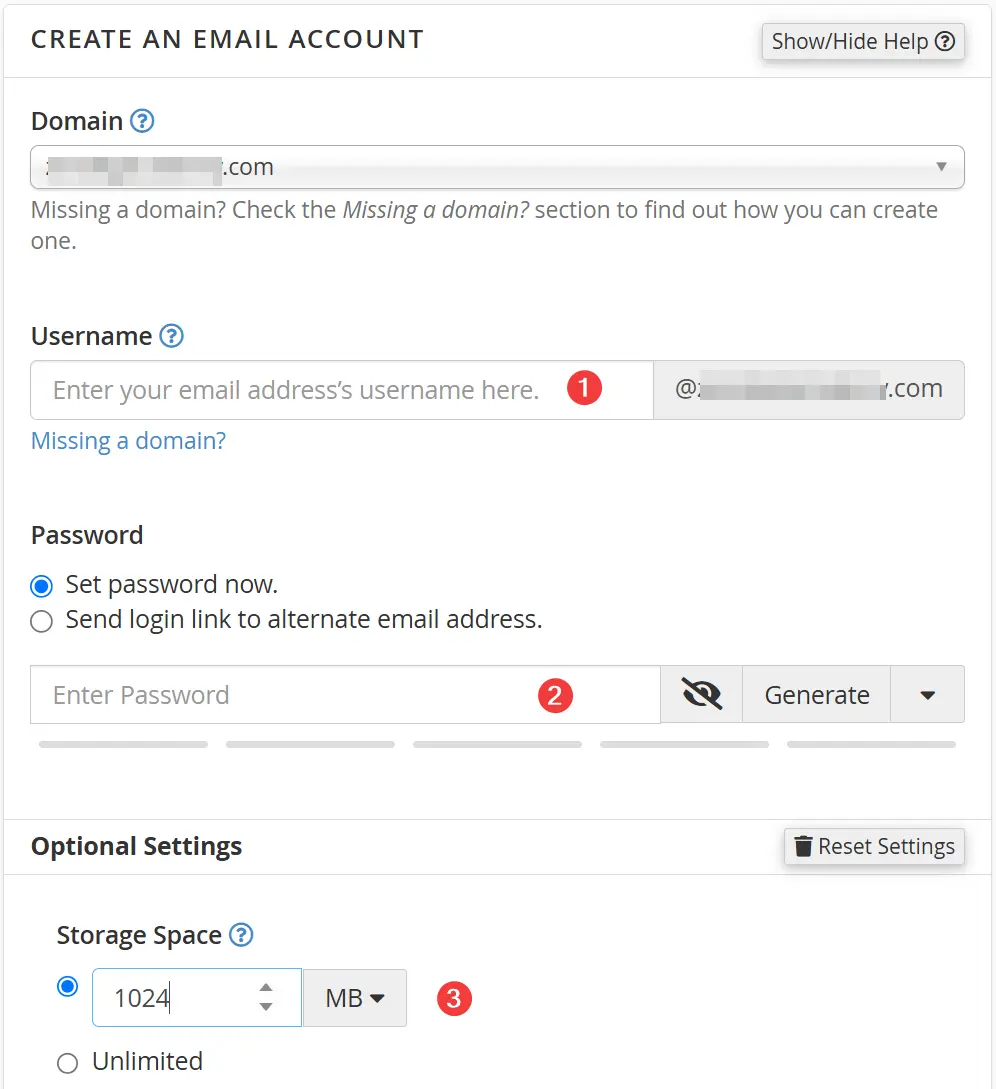Decrease storage space with the down arrow
Viewport: 996px width, 1089px height.
[x=265, y=1006]
